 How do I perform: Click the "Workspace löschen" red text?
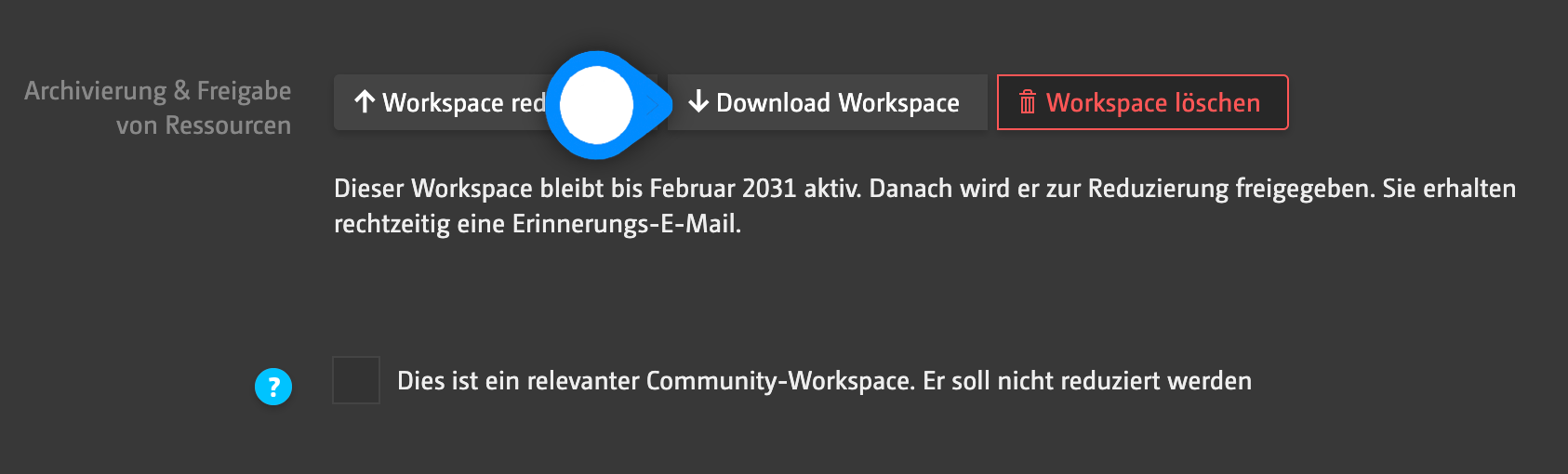(x=1152, y=102)
